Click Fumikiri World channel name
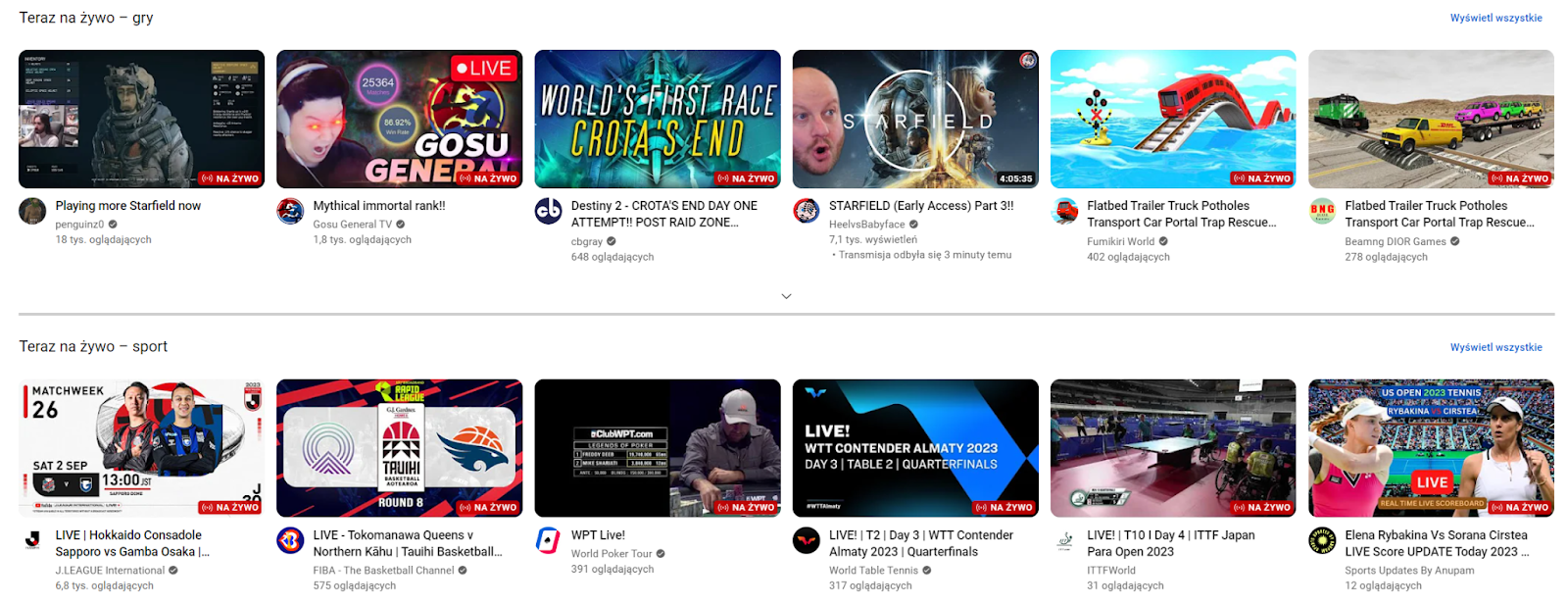 [1120, 241]
